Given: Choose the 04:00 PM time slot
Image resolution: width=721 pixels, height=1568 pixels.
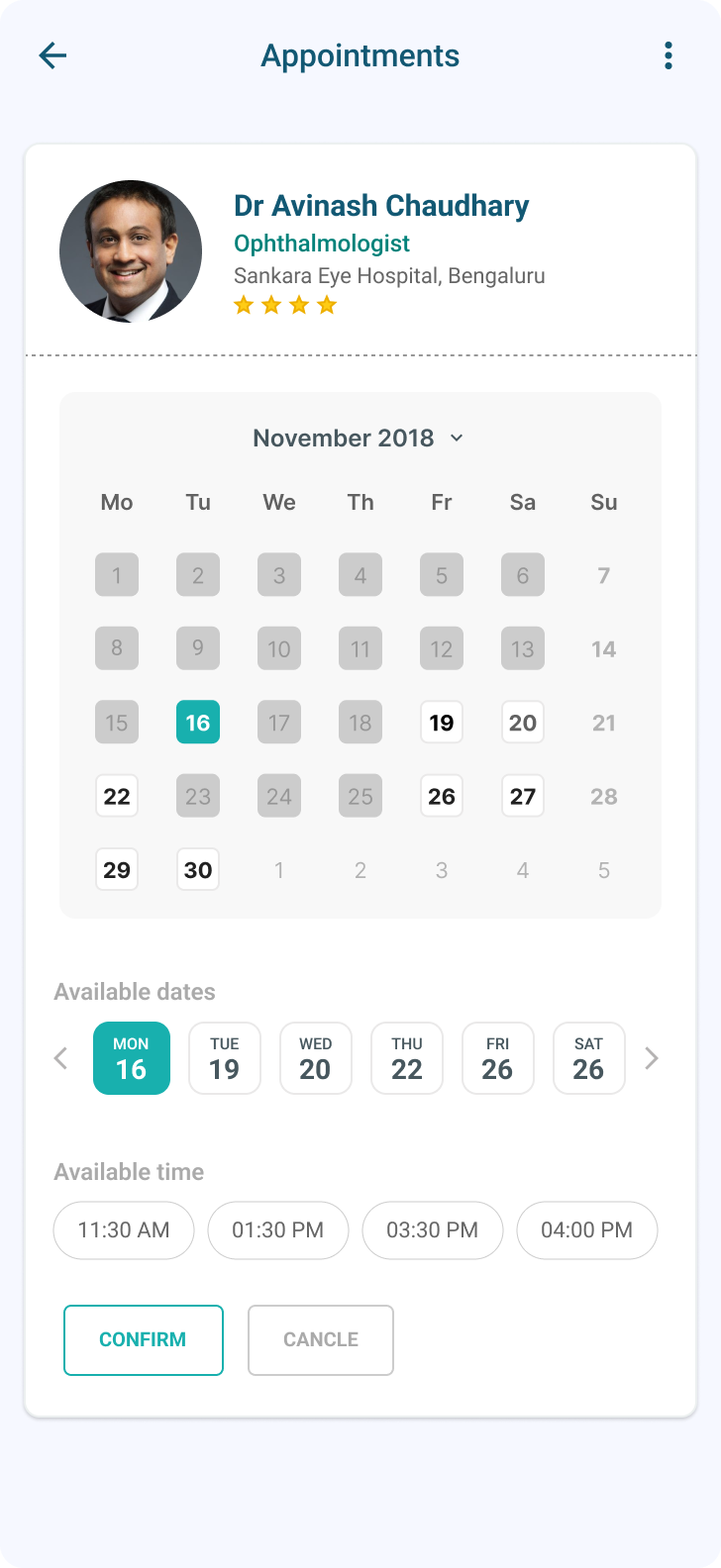Looking at the screenshot, I should [587, 1230].
